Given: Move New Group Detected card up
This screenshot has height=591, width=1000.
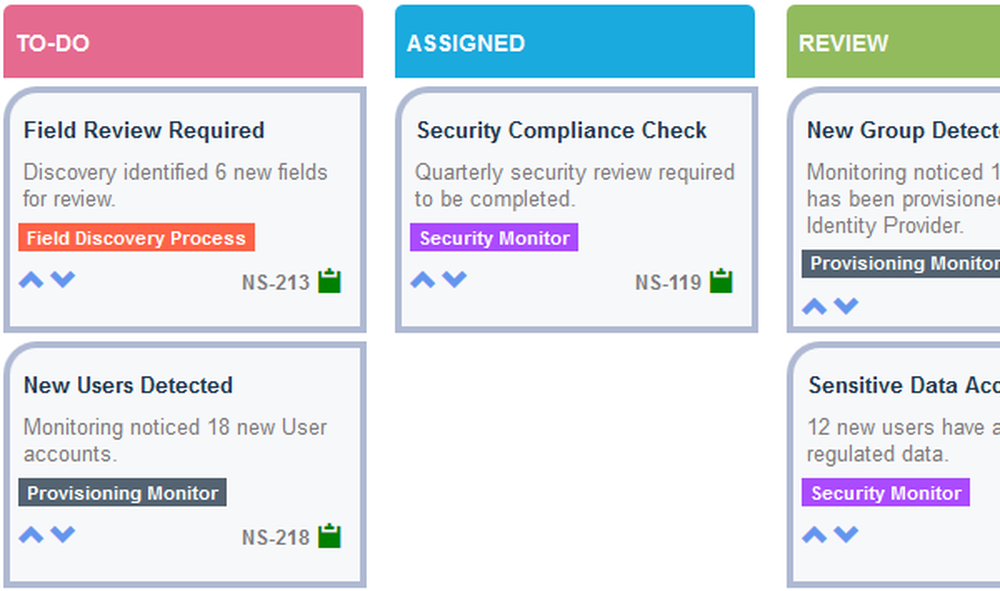Looking at the screenshot, I should point(814,306).
